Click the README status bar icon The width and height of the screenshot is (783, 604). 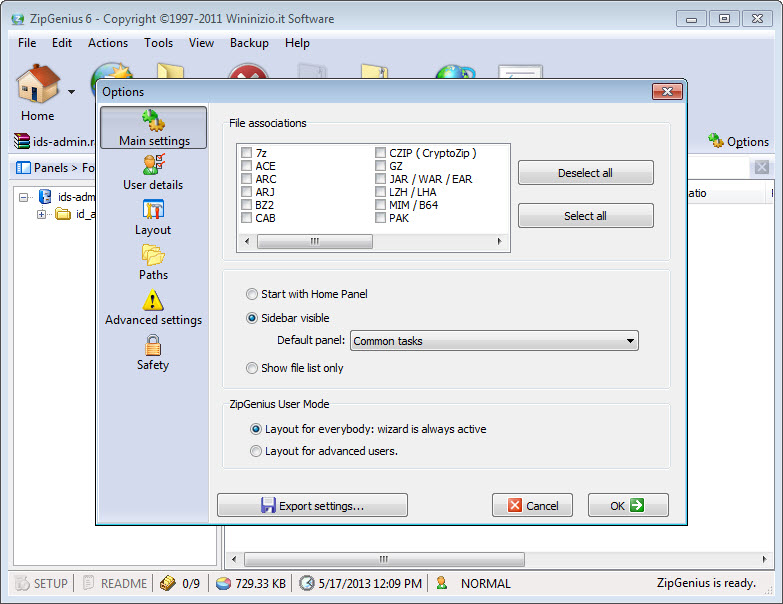pyautogui.click(x=88, y=583)
